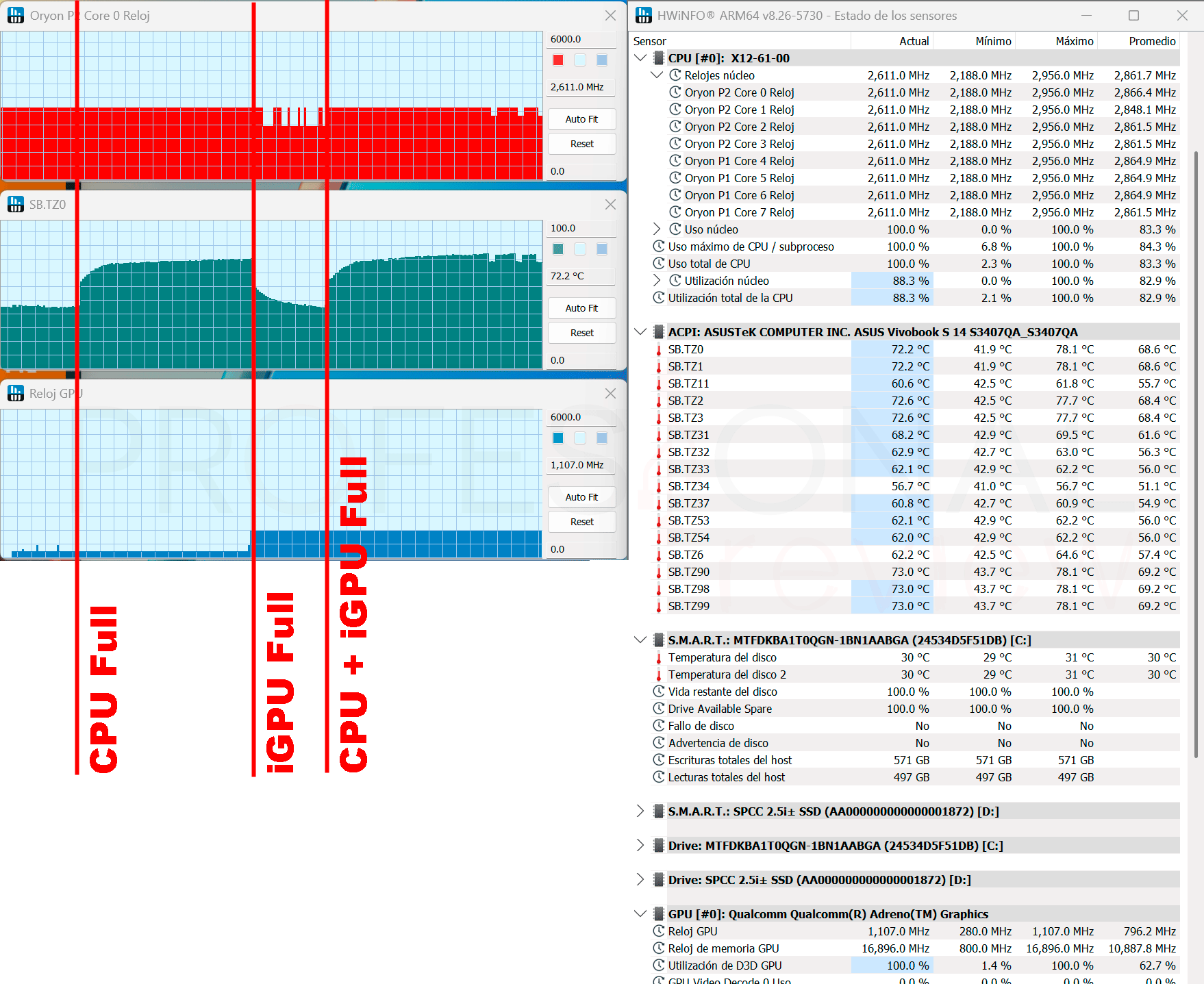Edit the 100.0 max value in SB.TZ0 graph

(x=581, y=228)
